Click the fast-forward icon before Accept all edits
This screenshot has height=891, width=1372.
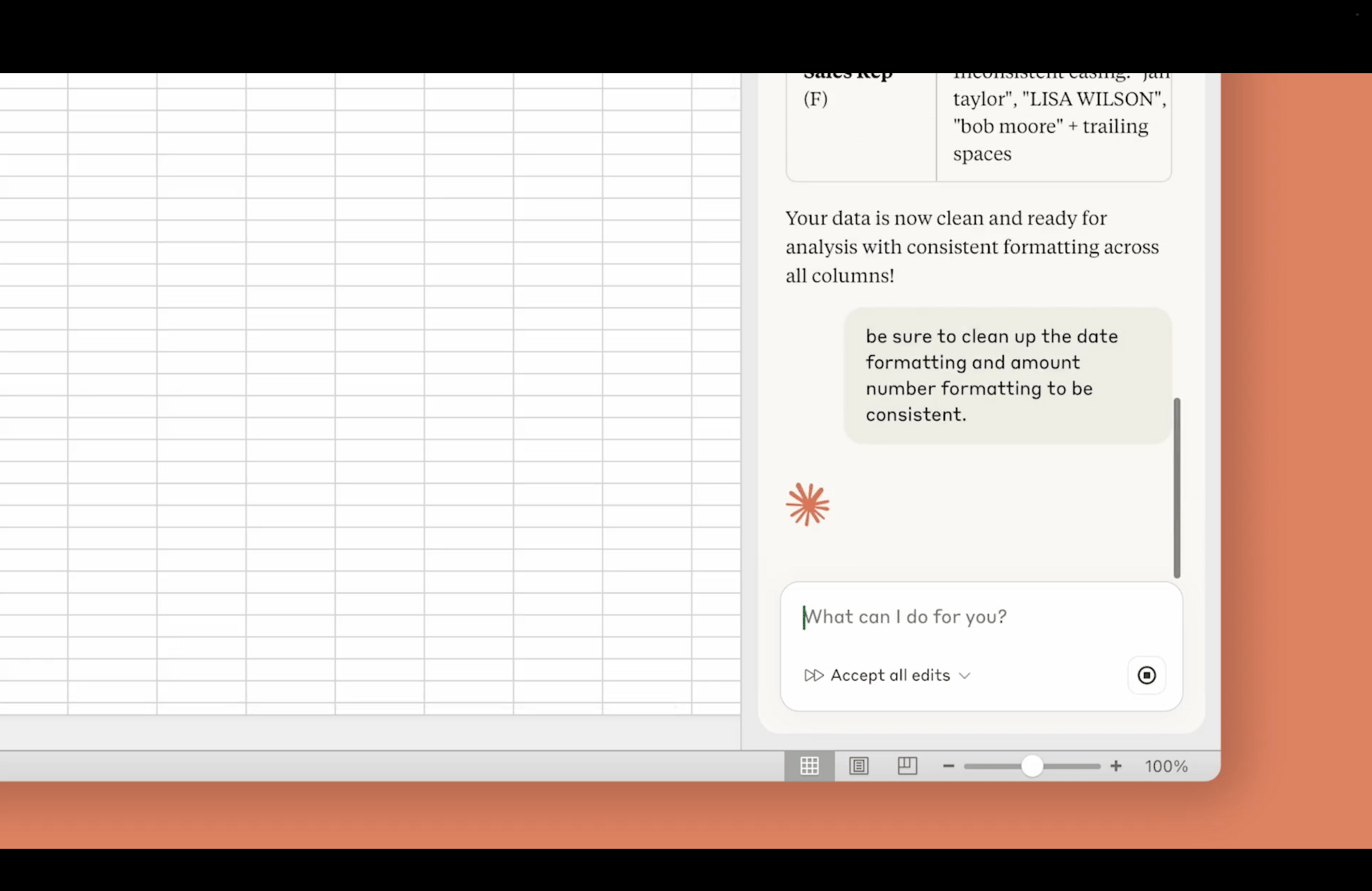813,675
